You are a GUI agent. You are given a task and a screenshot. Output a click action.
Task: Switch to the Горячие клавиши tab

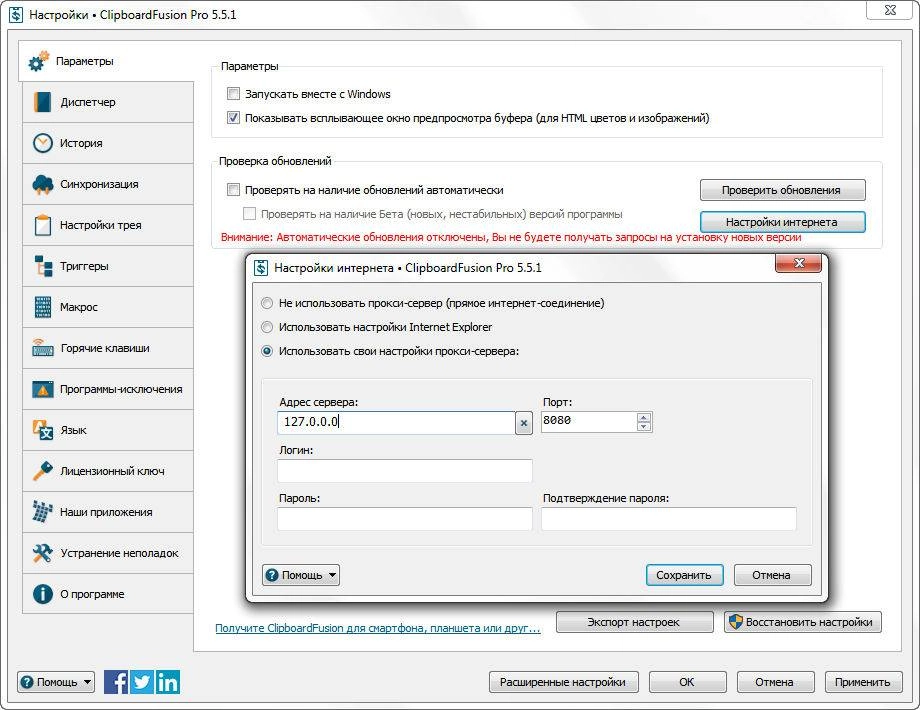click(108, 348)
